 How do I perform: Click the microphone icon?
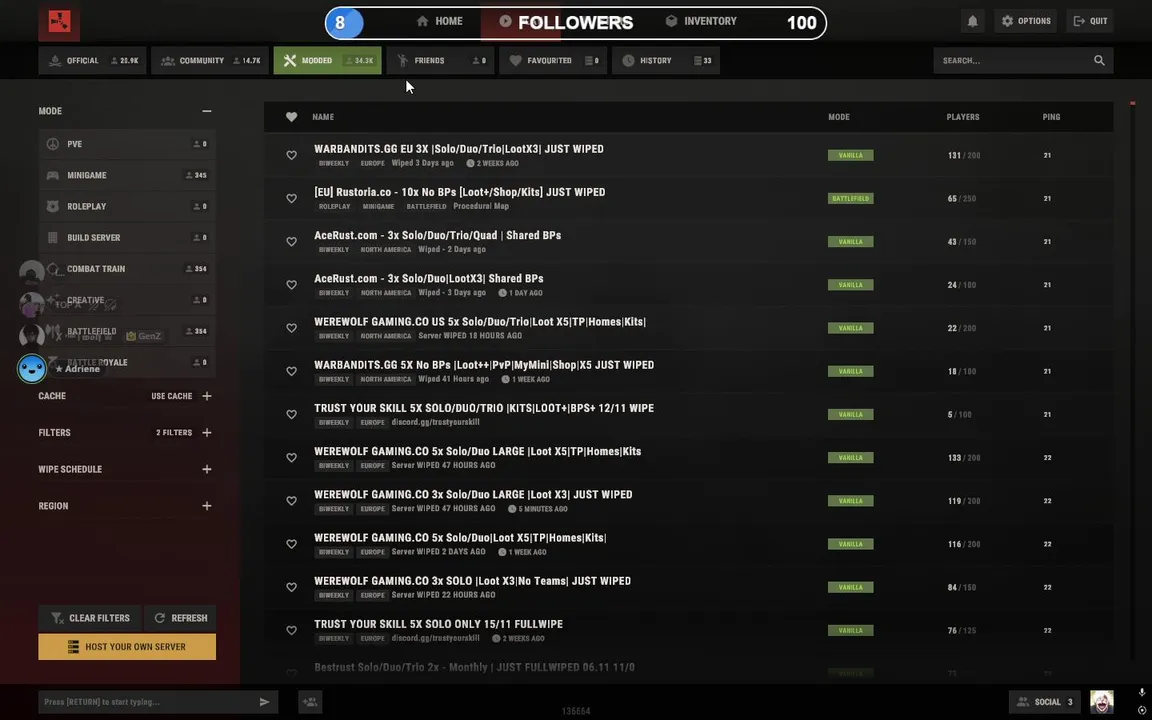pyautogui.click(x=1142, y=693)
